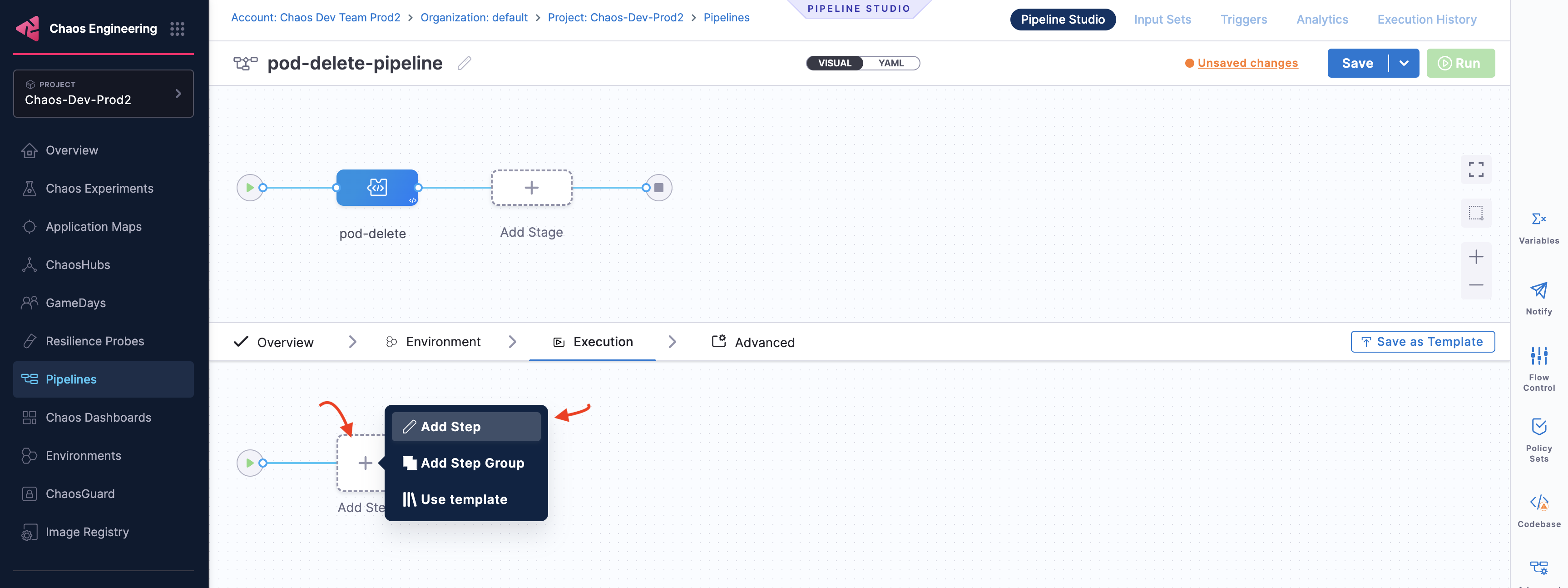Open the Codebase configuration icon
The height and width of the screenshot is (588, 1568).
[x=1538, y=503]
